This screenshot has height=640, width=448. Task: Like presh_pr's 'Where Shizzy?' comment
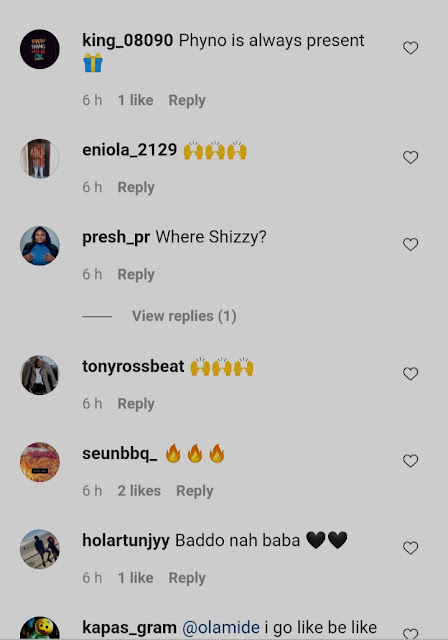pos(410,244)
